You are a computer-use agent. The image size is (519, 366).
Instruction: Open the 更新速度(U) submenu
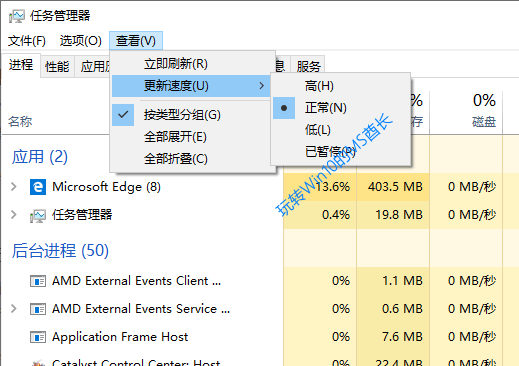point(191,86)
